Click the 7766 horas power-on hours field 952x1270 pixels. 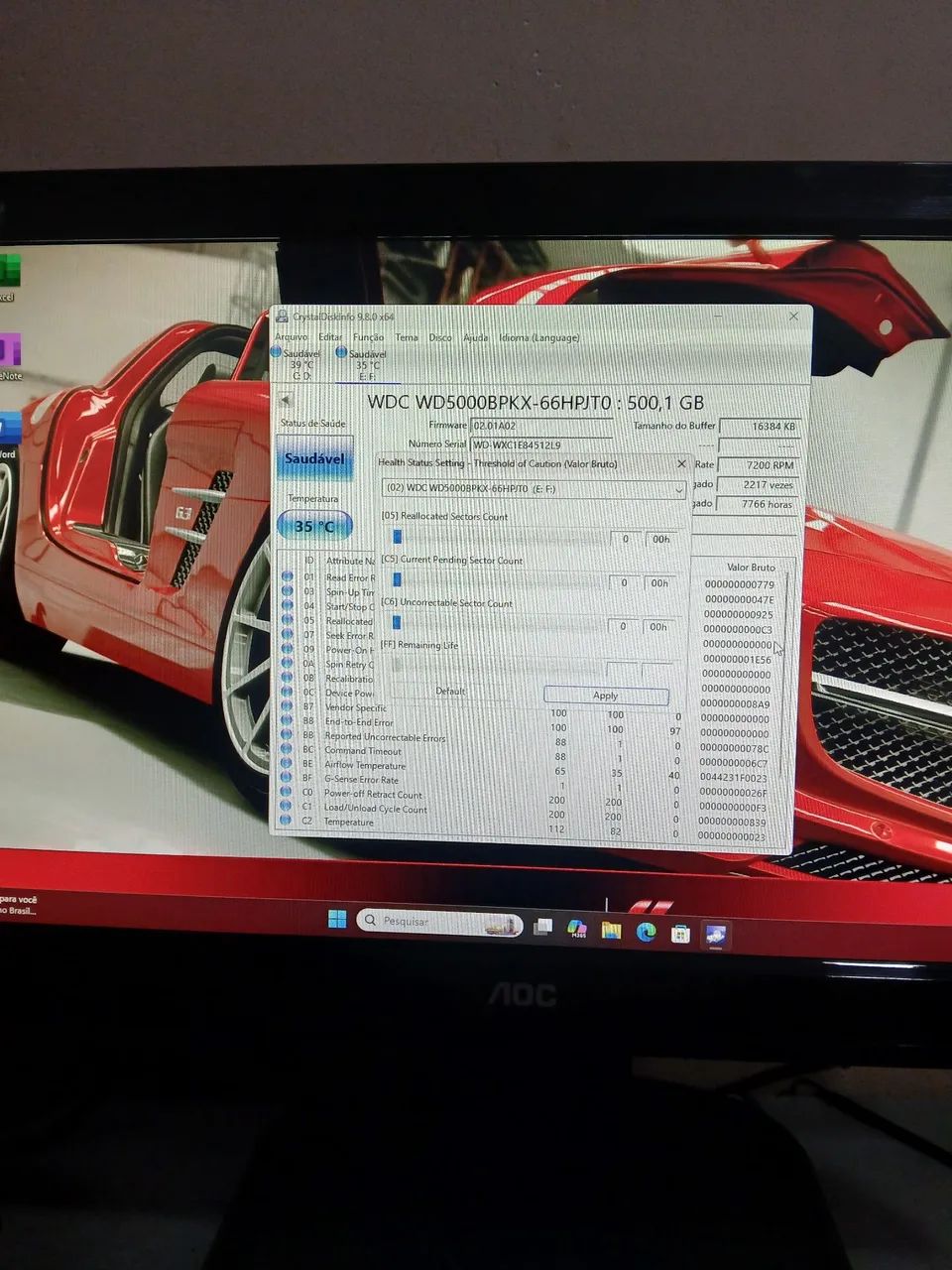tap(758, 504)
